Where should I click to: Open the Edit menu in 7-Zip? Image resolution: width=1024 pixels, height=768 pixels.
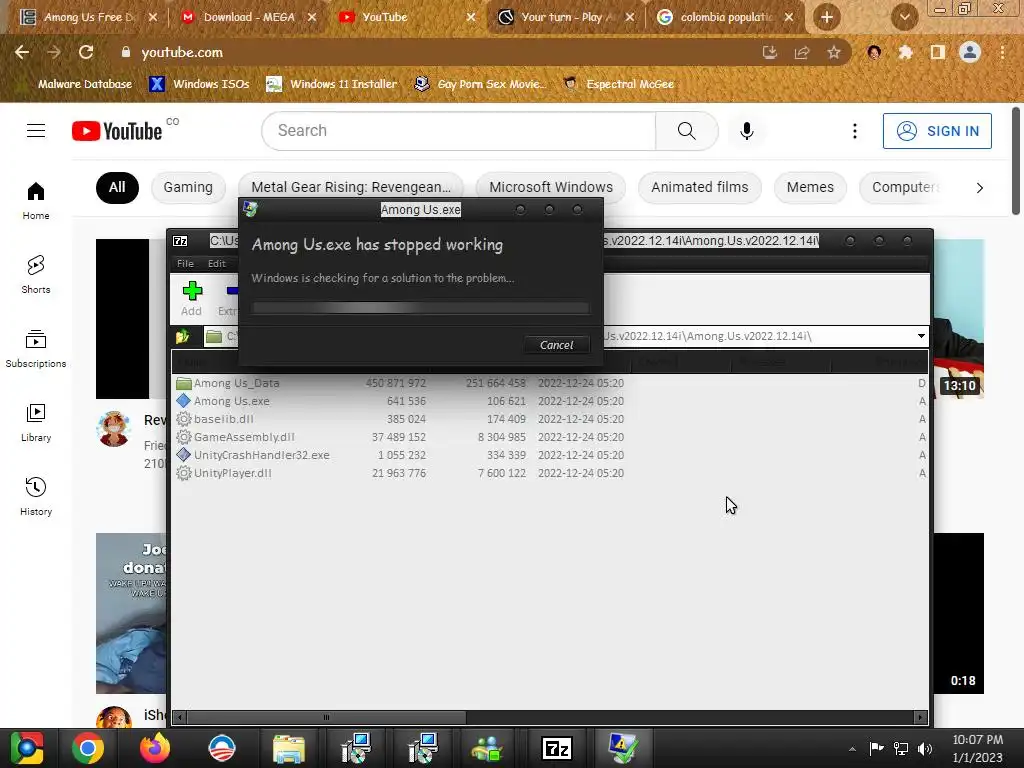point(217,263)
